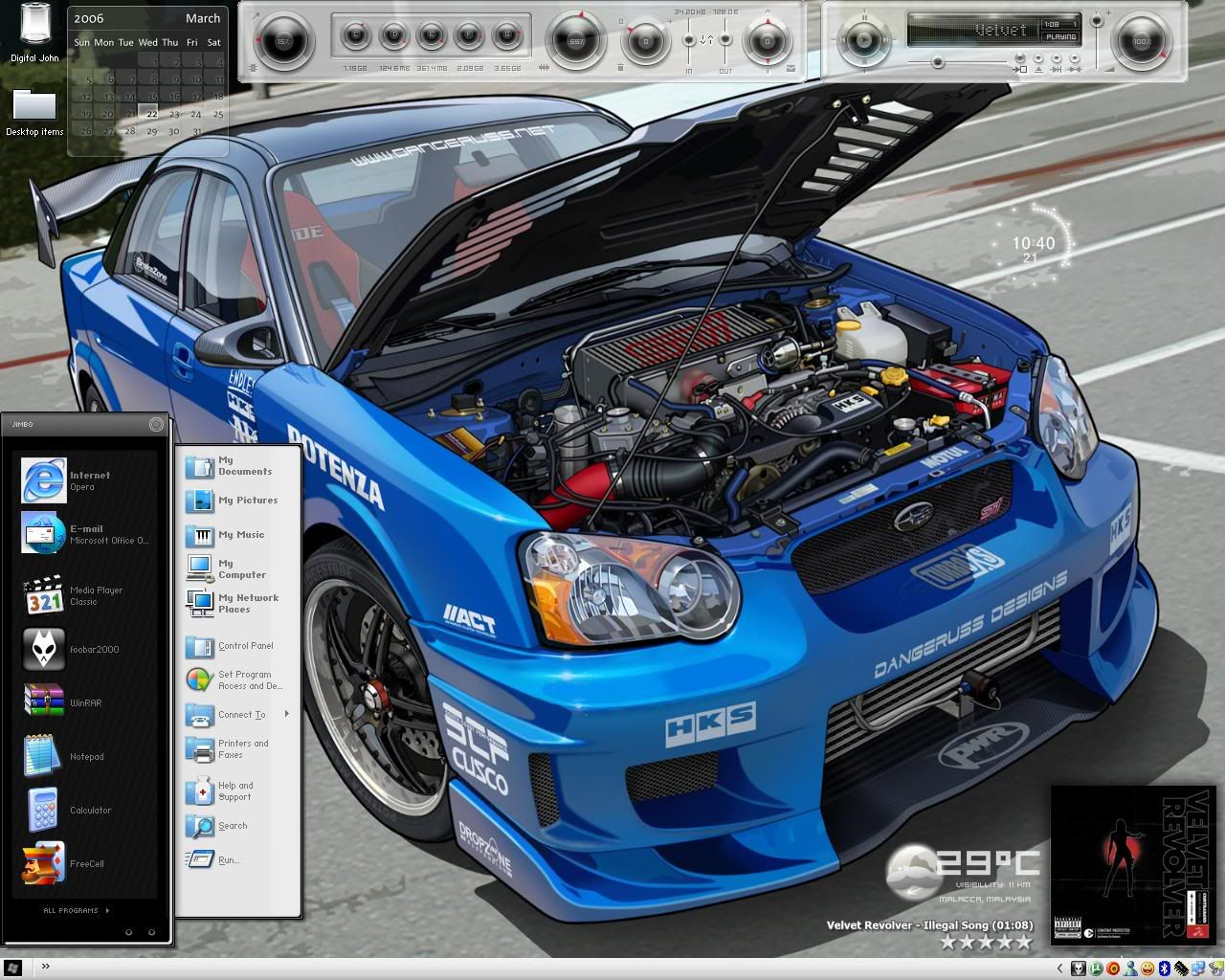Image resolution: width=1225 pixels, height=980 pixels.
Task: Click the 10:40 clock widget
Action: (x=1034, y=244)
